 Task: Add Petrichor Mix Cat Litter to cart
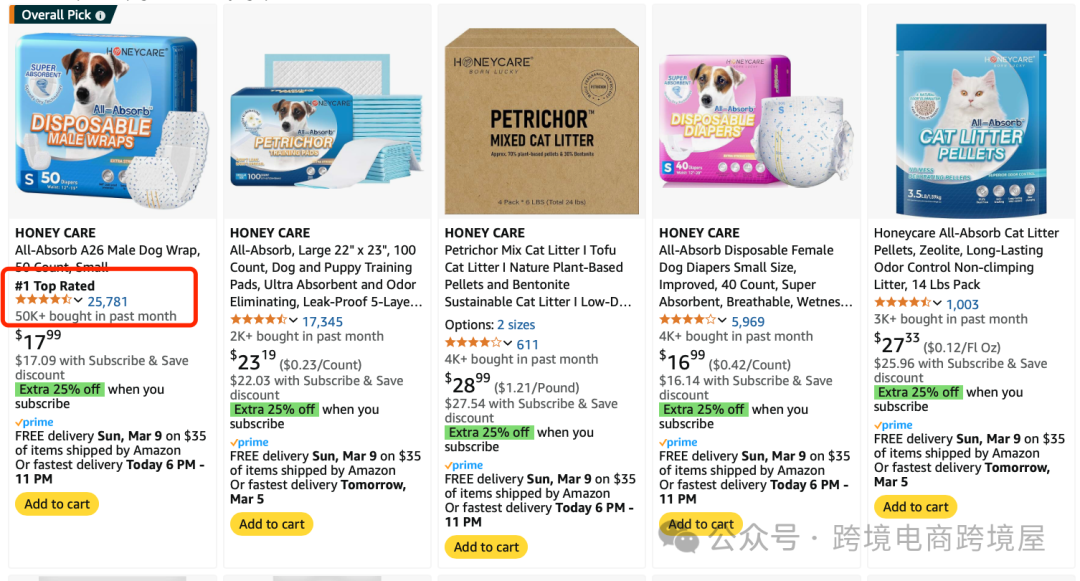tap(486, 547)
